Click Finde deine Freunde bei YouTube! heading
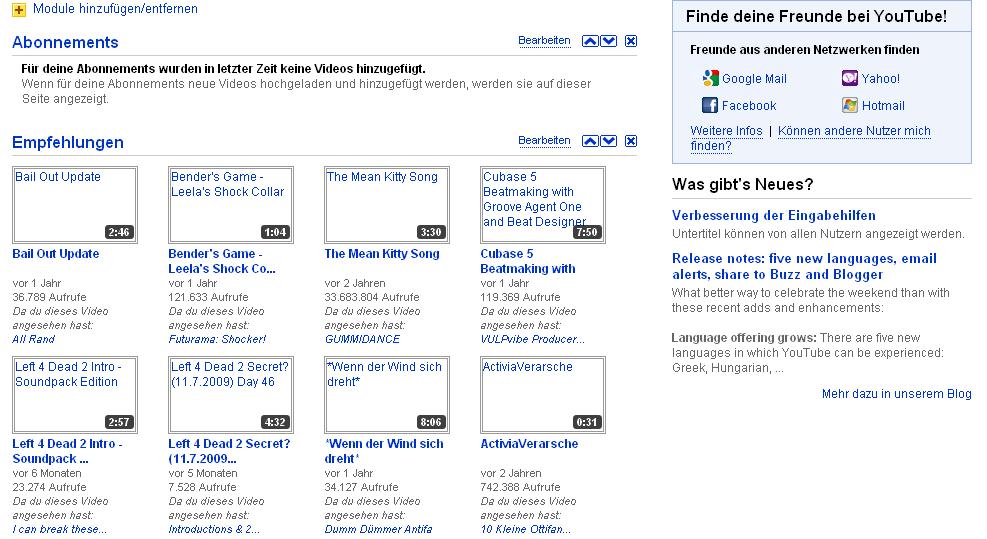The image size is (987, 539). pos(816,16)
